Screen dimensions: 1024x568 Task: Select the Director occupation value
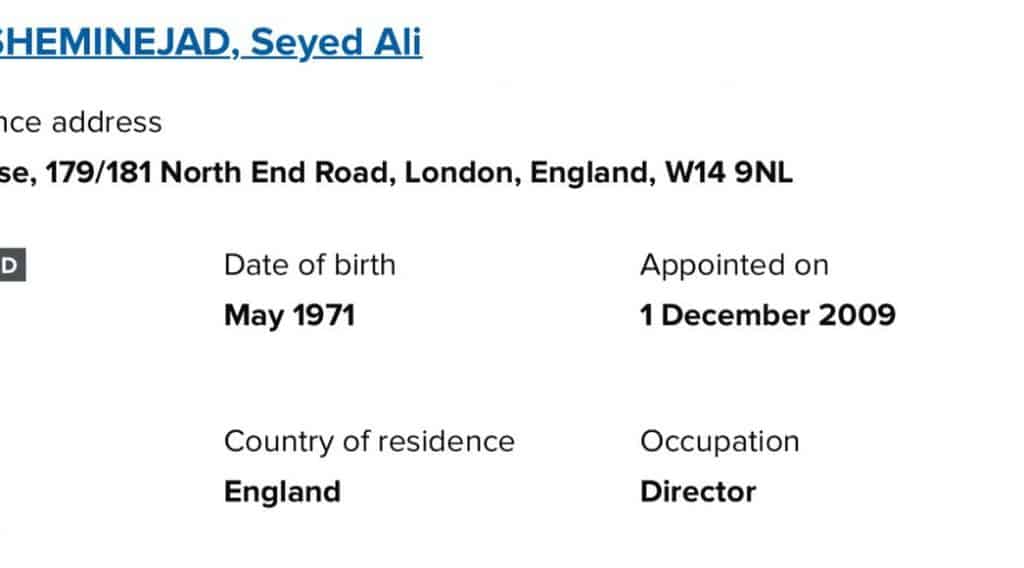[697, 492]
